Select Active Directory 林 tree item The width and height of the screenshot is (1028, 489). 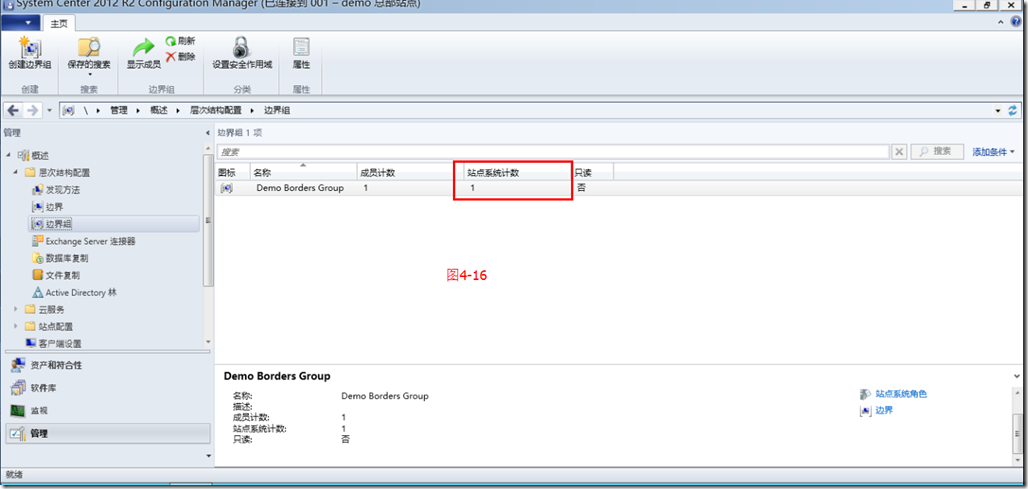pos(75,292)
